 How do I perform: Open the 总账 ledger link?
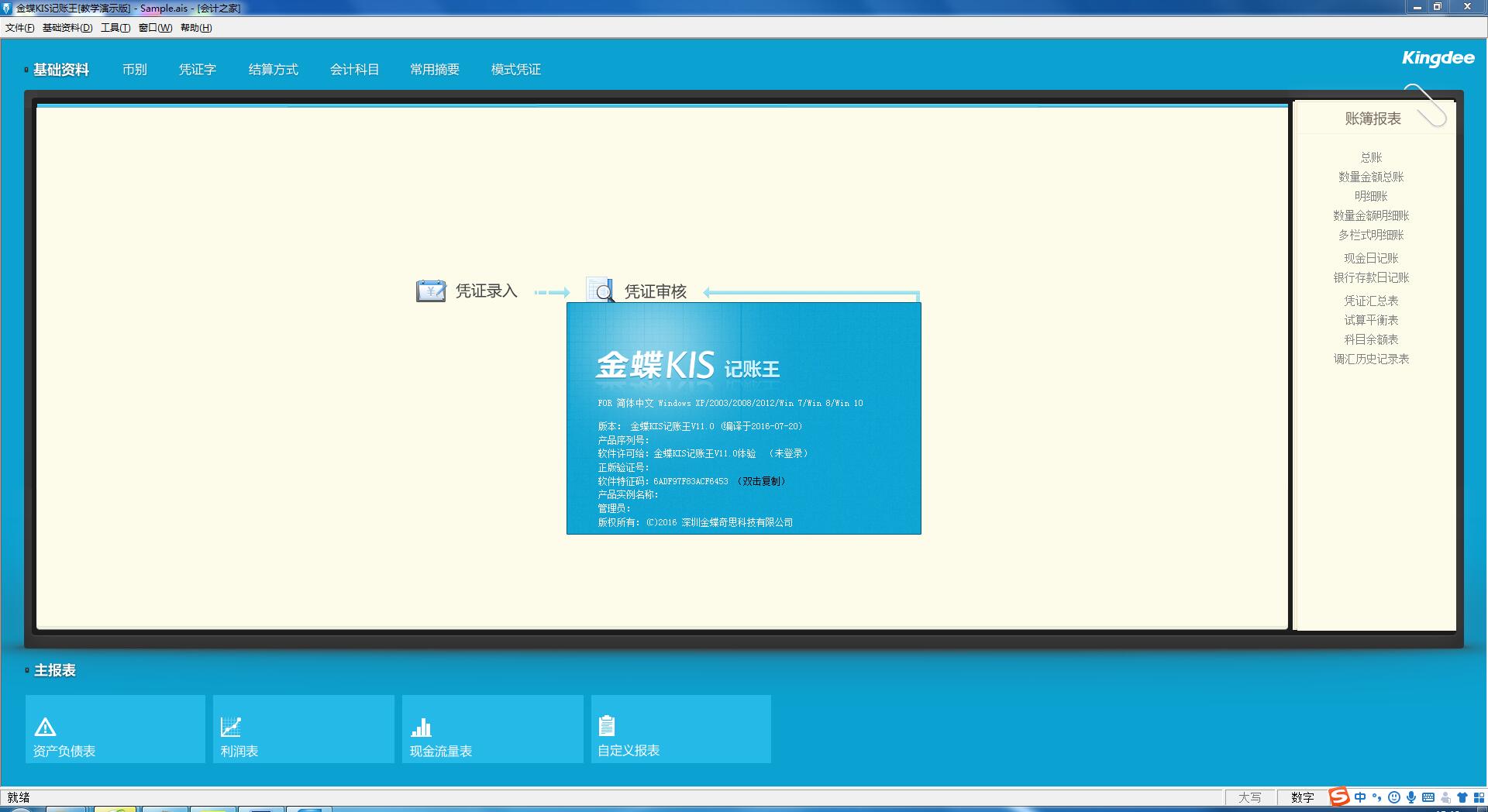pos(1372,157)
